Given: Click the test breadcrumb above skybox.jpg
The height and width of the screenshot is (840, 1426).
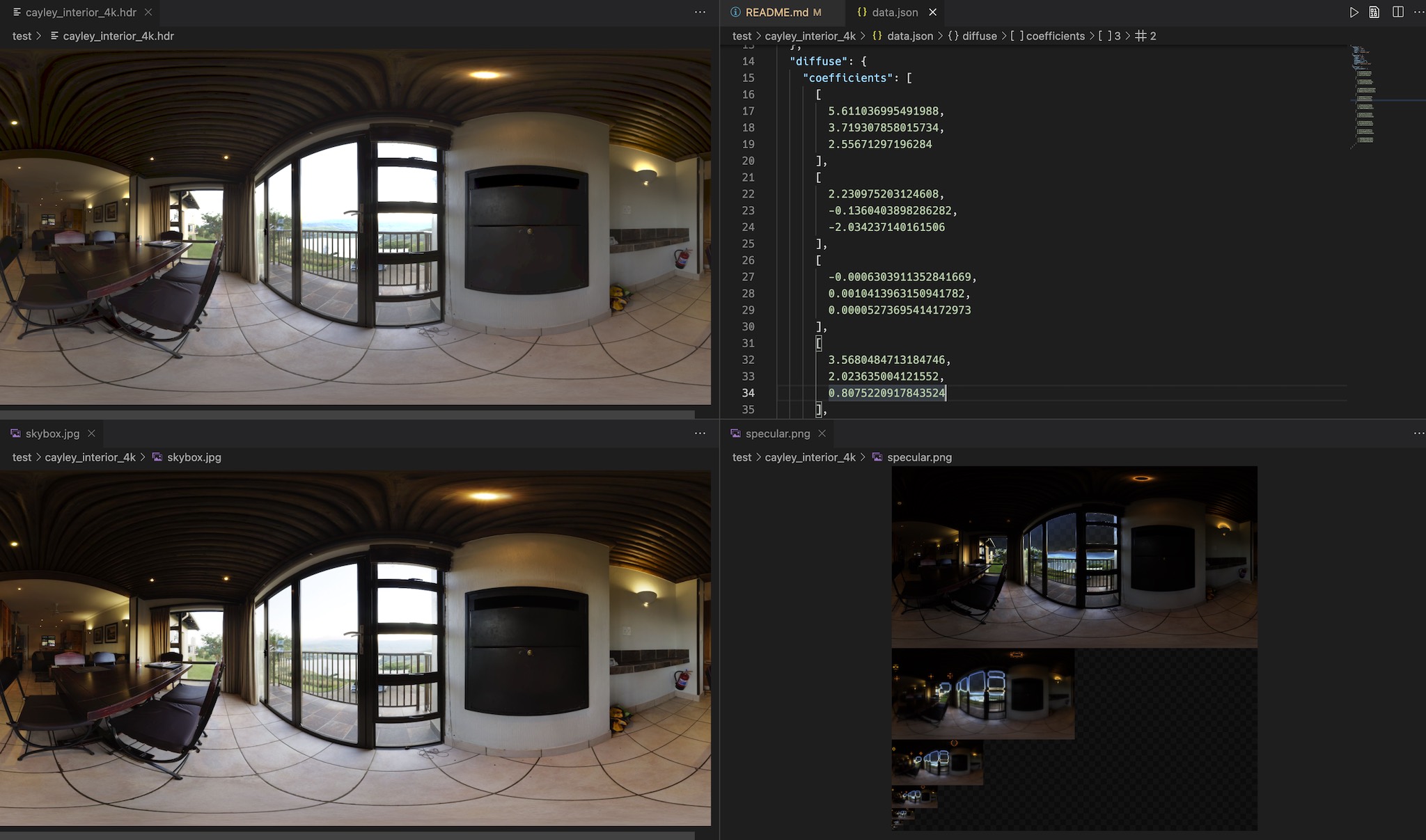Looking at the screenshot, I should [x=22, y=457].
